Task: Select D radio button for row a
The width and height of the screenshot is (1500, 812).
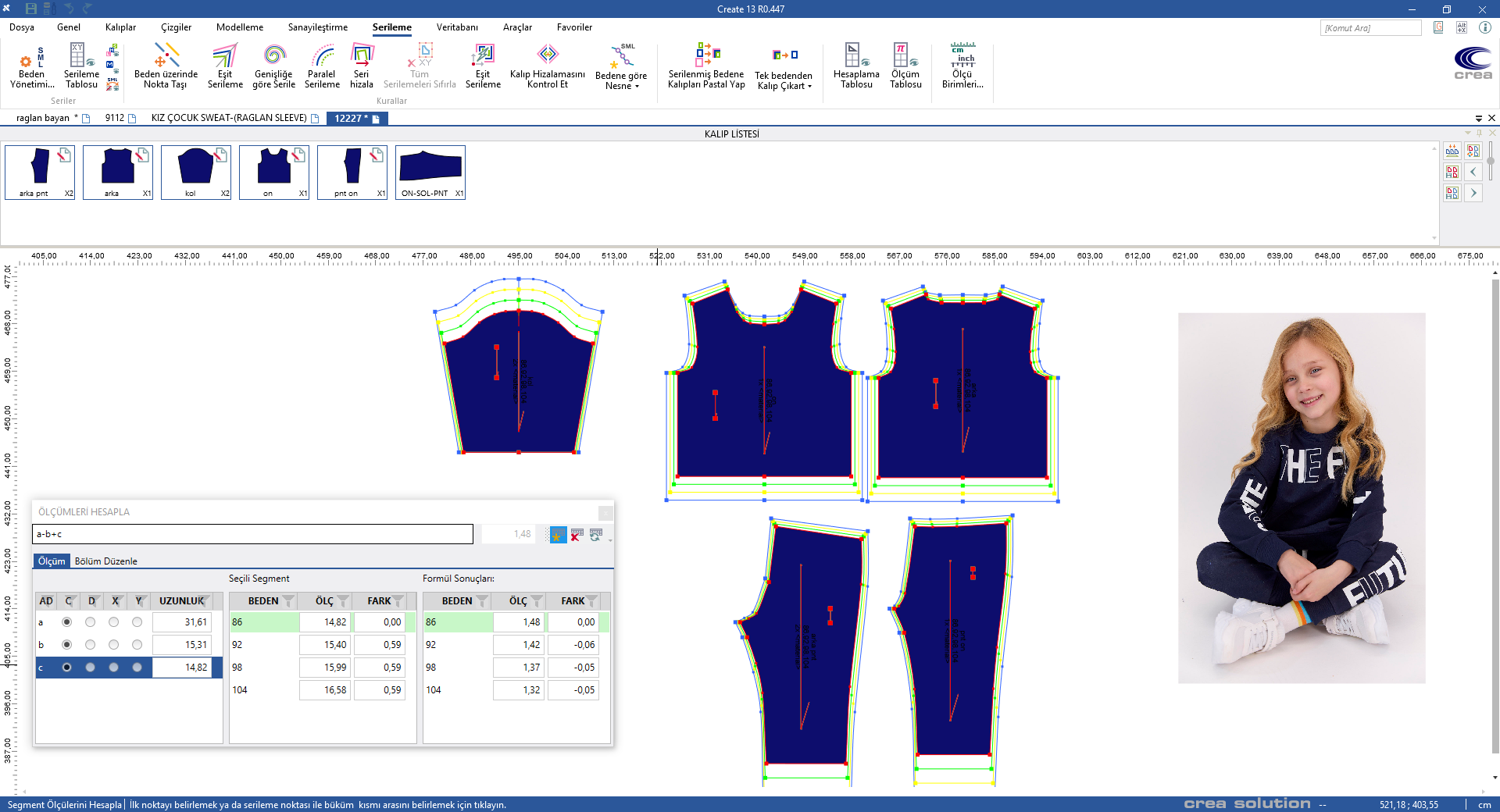Action: [91, 622]
